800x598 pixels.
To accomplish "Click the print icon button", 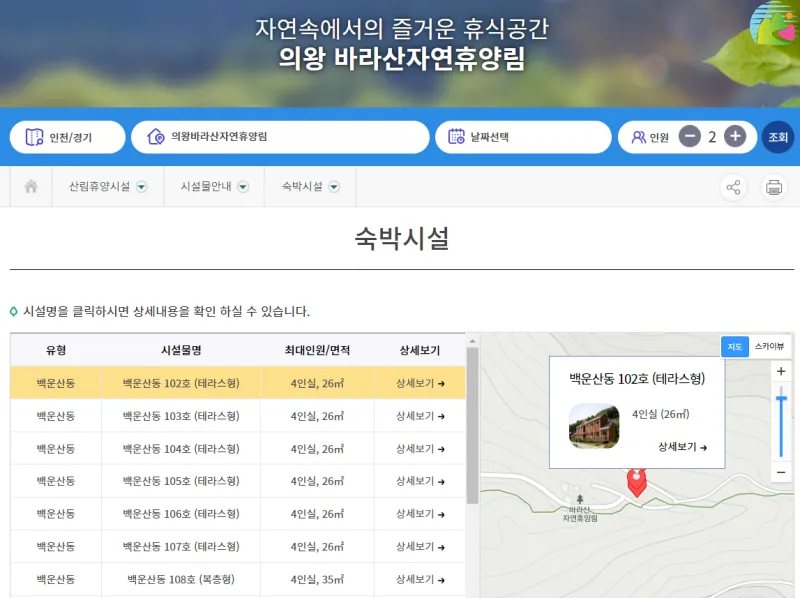I will coord(773,187).
